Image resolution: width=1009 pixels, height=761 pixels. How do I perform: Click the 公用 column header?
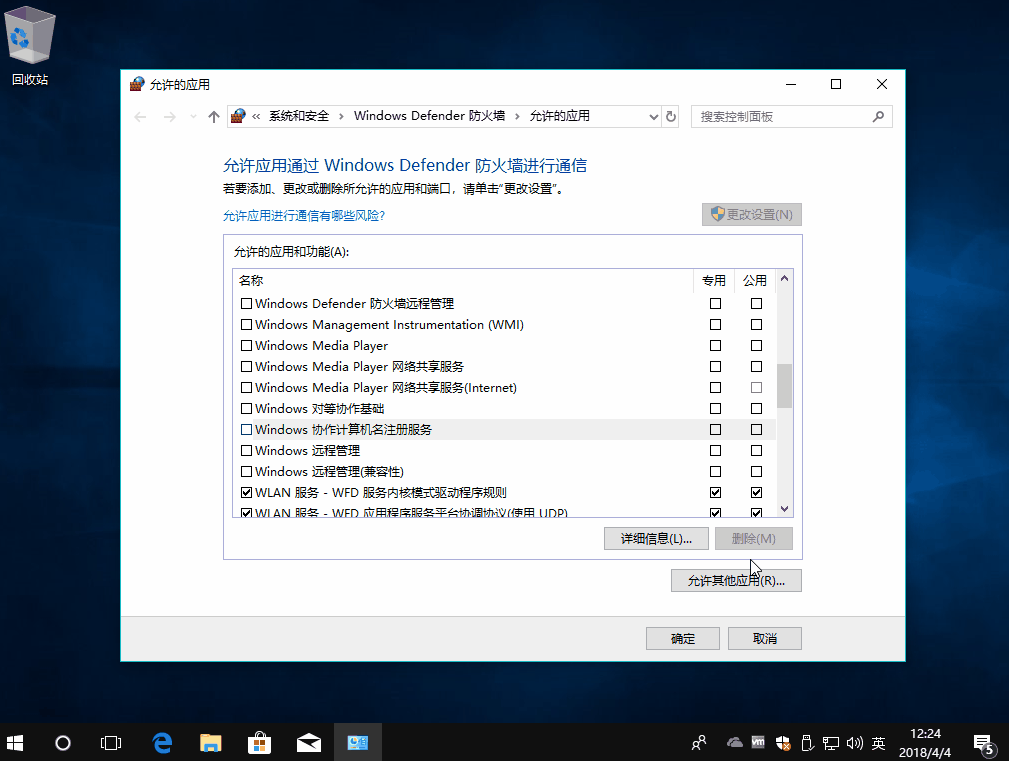pos(755,280)
